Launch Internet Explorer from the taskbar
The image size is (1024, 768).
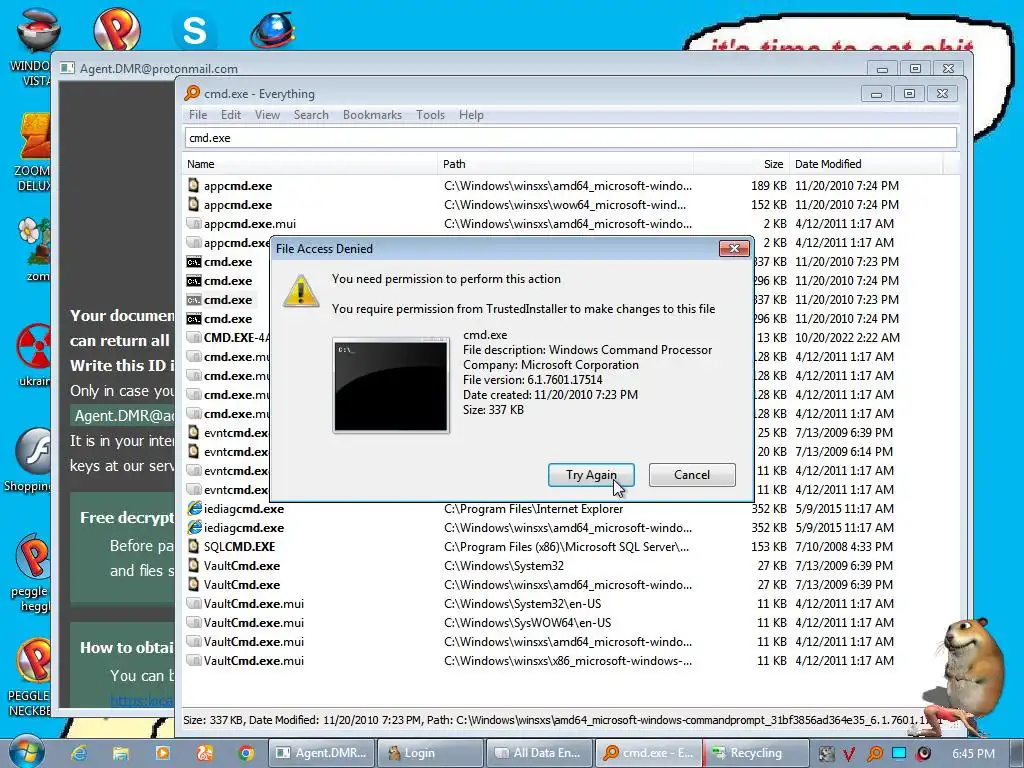click(79, 753)
